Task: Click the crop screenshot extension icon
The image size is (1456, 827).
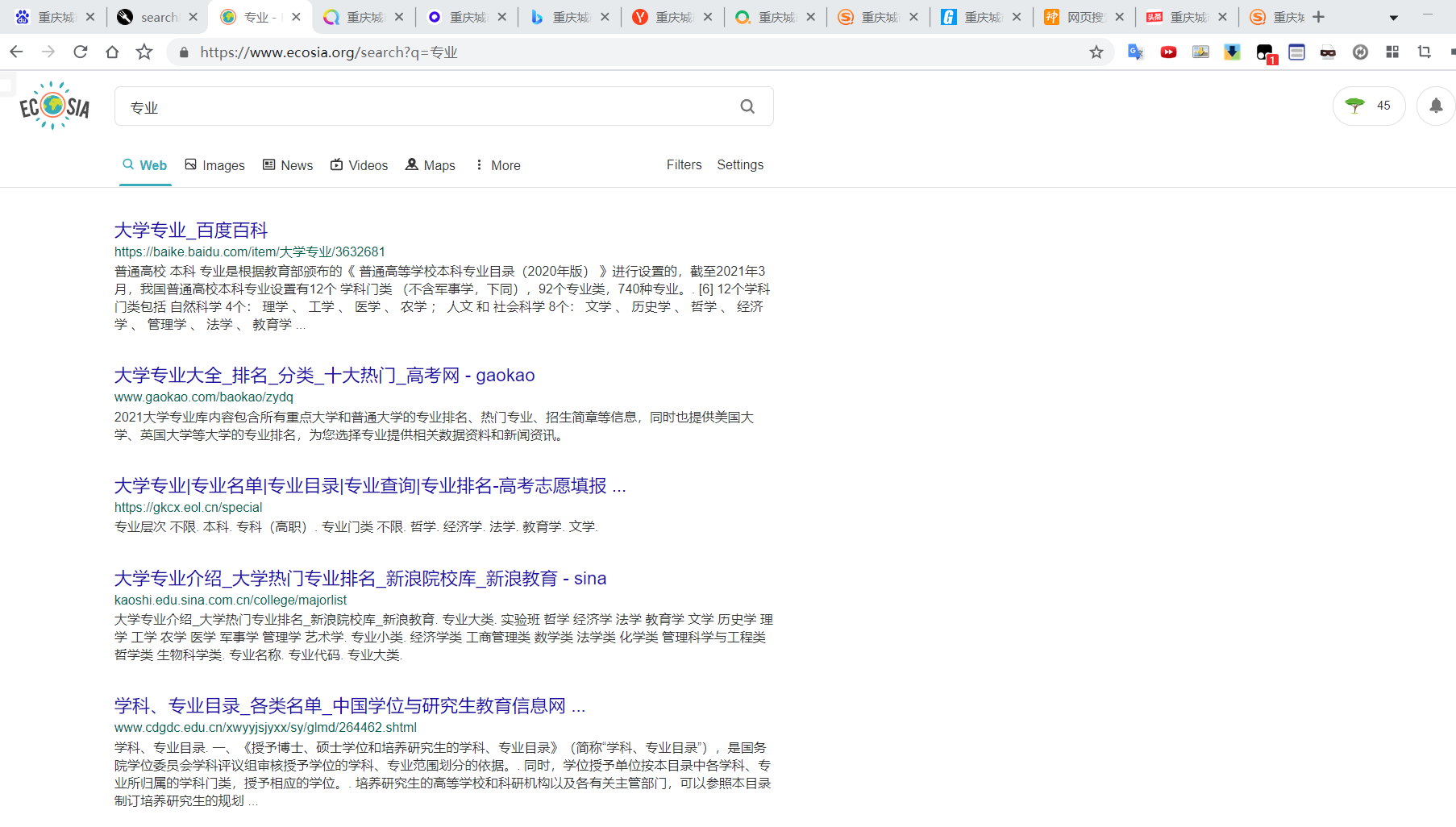Action: point(1424,52)
